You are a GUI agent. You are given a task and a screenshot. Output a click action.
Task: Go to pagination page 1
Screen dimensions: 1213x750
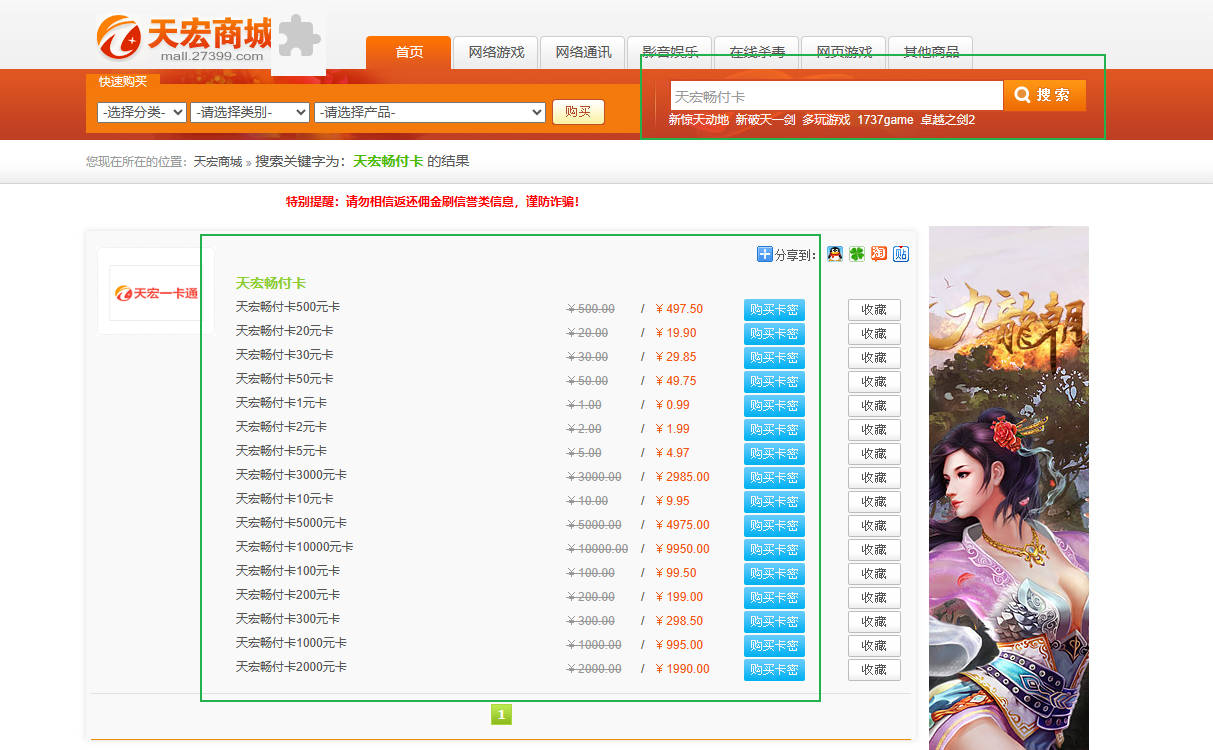coord(501,714)
